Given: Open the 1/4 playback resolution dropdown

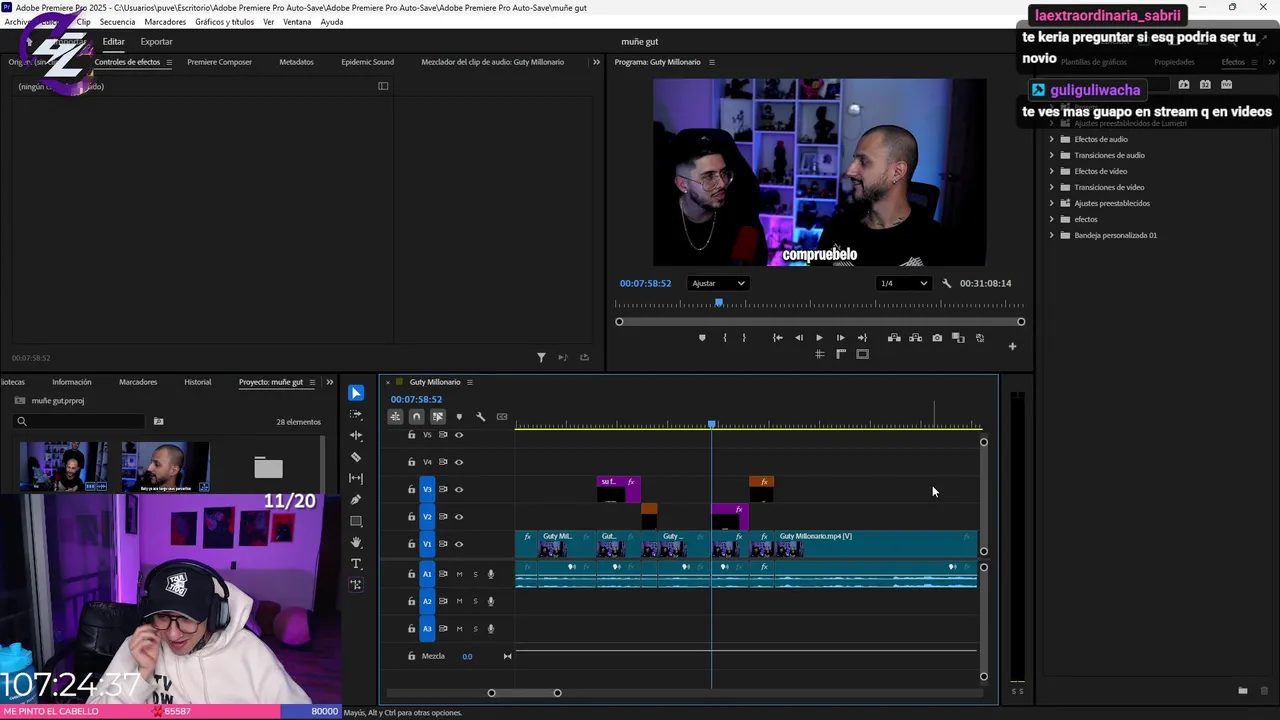Looking at the screenshot, I should click(904, 283).
